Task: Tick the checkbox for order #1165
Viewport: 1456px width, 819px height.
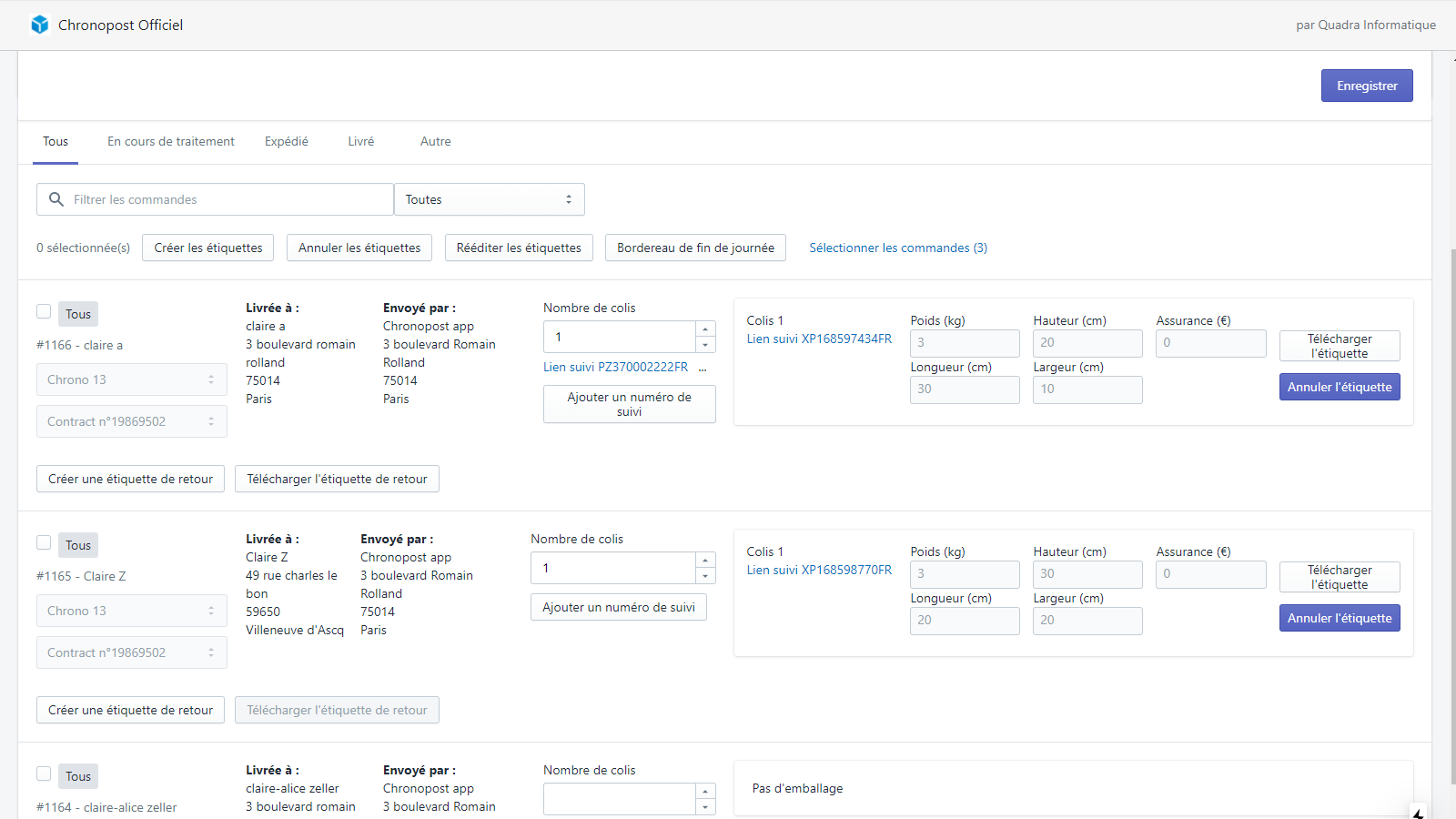Action: click(x=44, y=542)
